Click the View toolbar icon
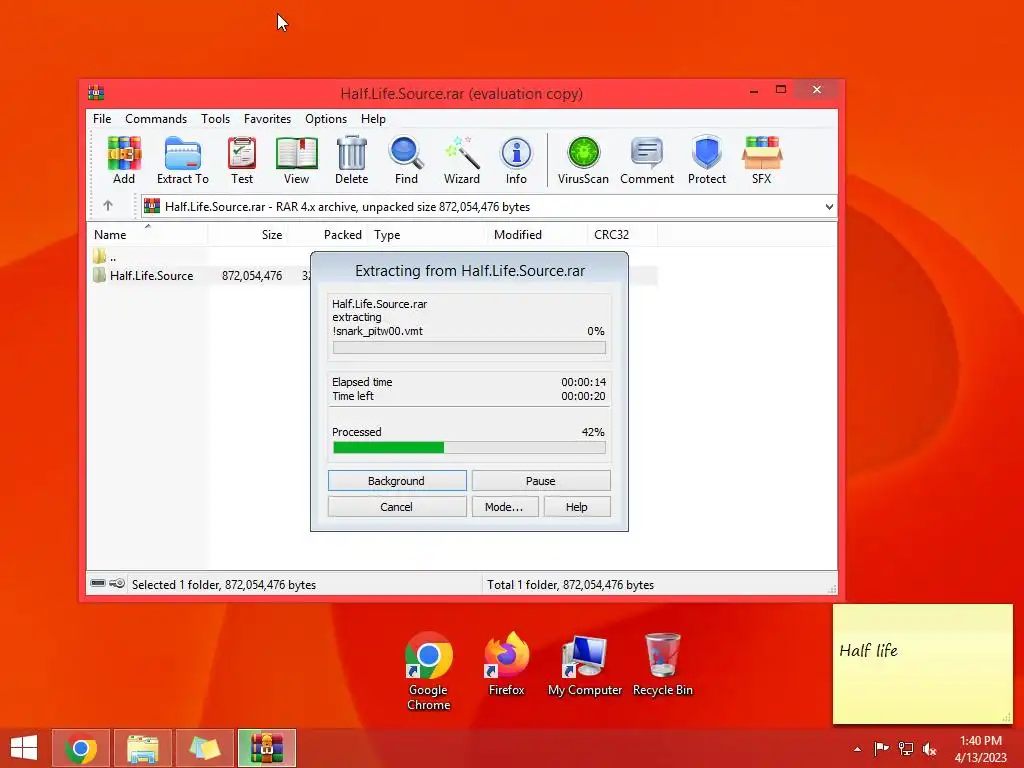Screen dimensions: 1024x768 (x=296, y=160)
